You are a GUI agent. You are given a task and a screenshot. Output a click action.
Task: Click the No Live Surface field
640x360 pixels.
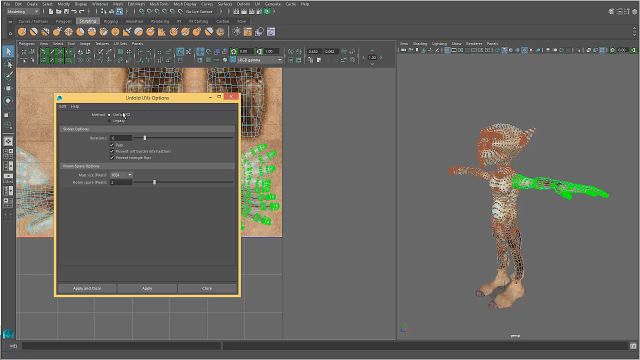coord(200,11)
